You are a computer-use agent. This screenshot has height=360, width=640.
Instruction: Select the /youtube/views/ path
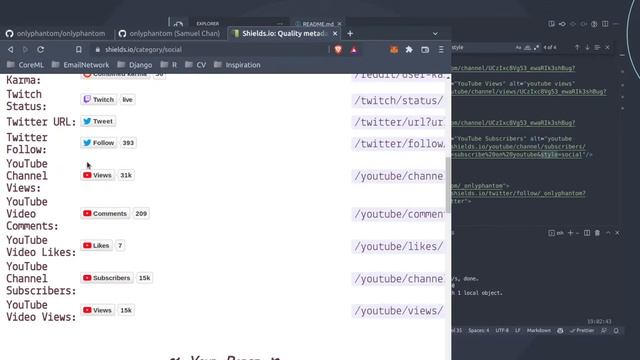coord(398,311)
